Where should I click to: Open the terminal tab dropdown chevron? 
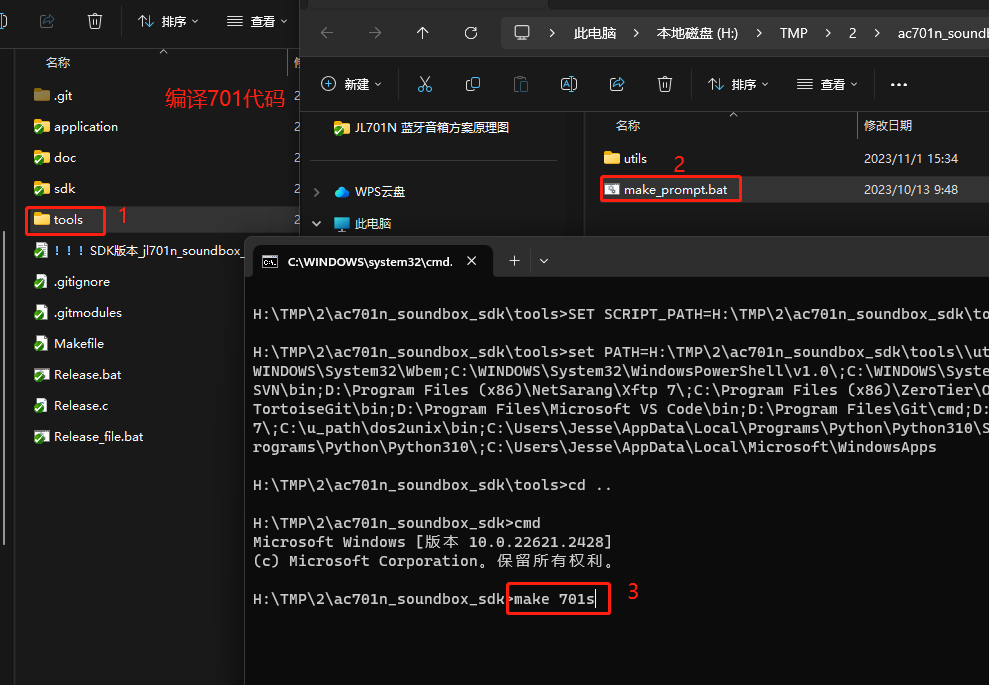(x=544, y=261)
